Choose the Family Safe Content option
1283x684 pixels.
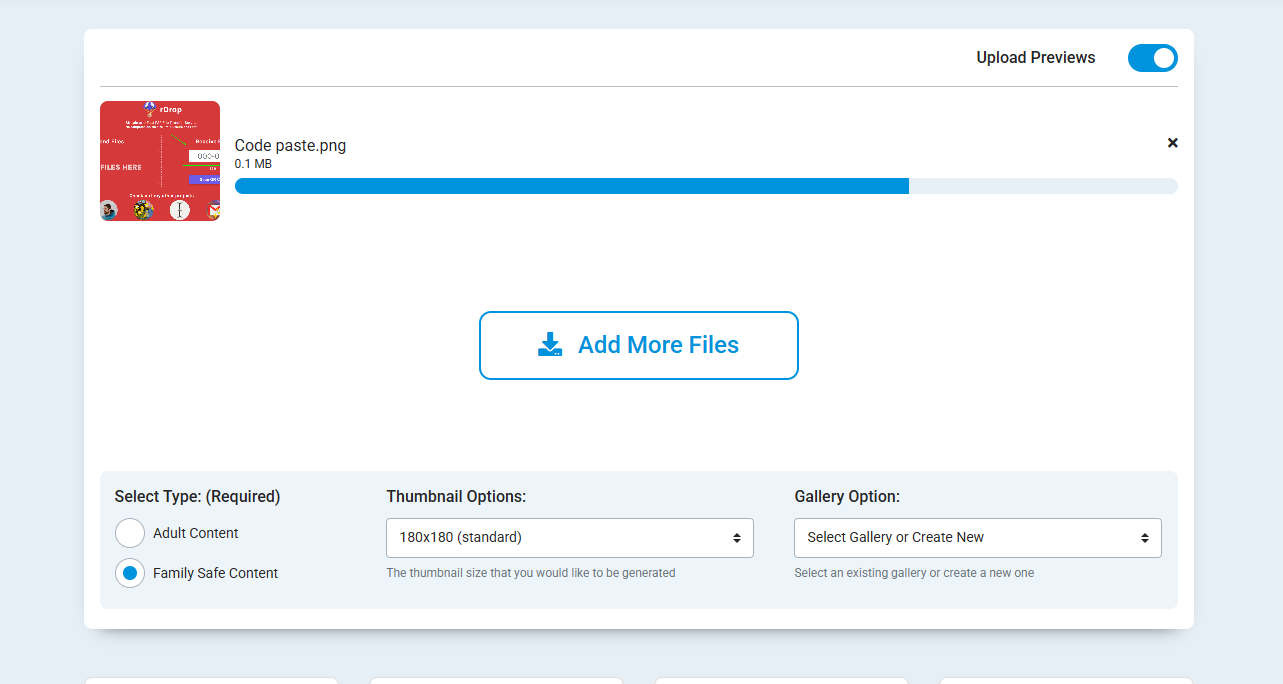tap(130, 573)
